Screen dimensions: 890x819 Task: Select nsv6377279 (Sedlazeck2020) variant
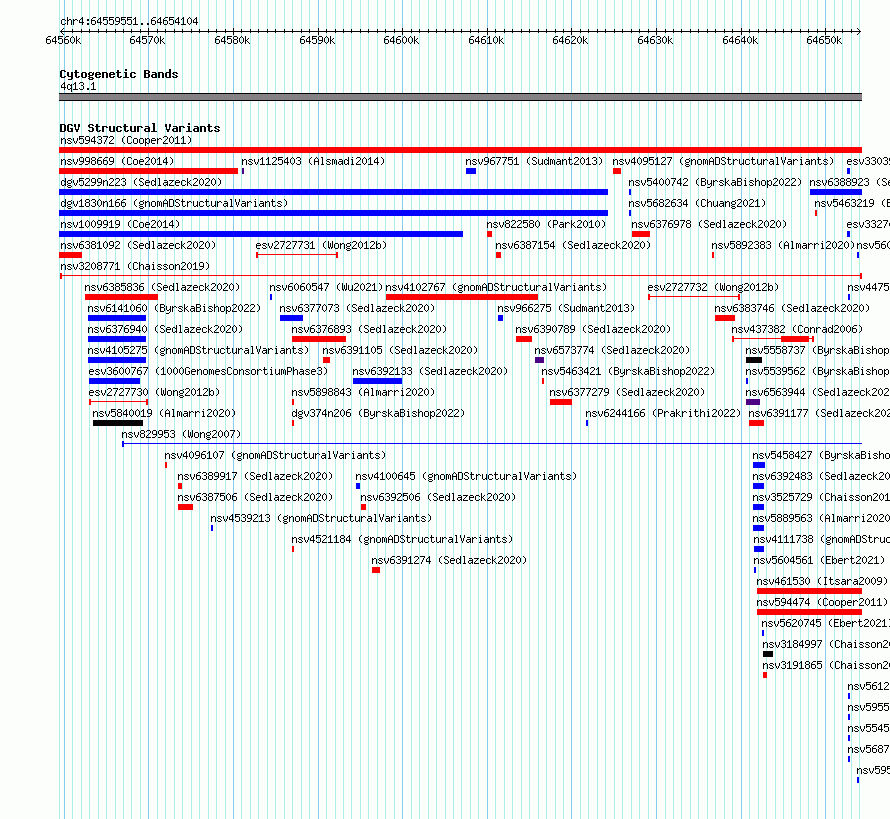pyautogui.click(x=627, y=392)
